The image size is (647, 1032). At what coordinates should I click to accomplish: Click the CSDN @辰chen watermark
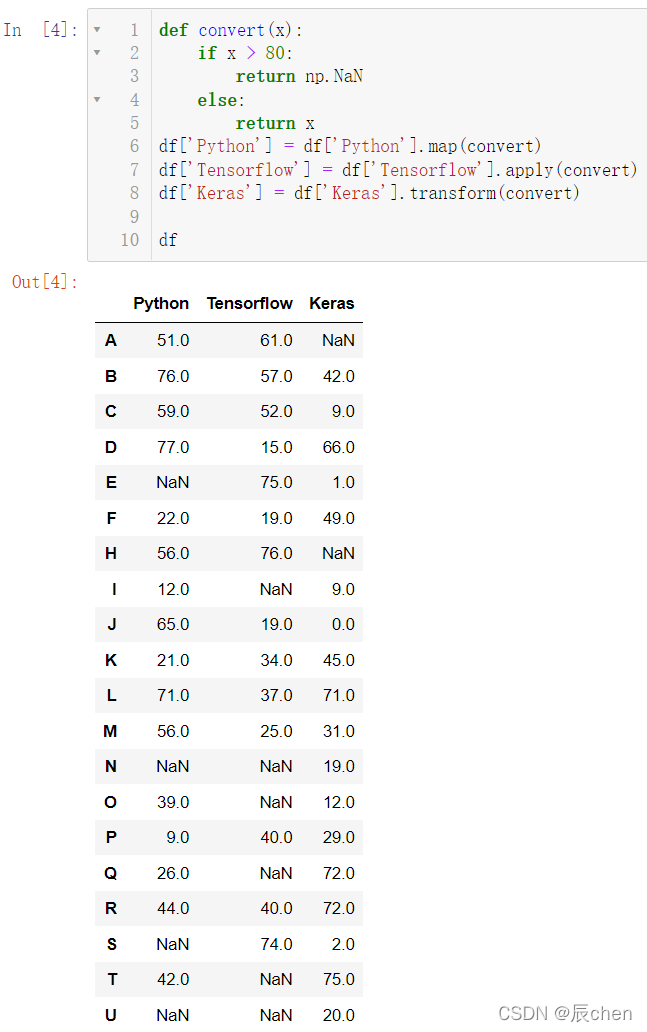click(565, 1014)
